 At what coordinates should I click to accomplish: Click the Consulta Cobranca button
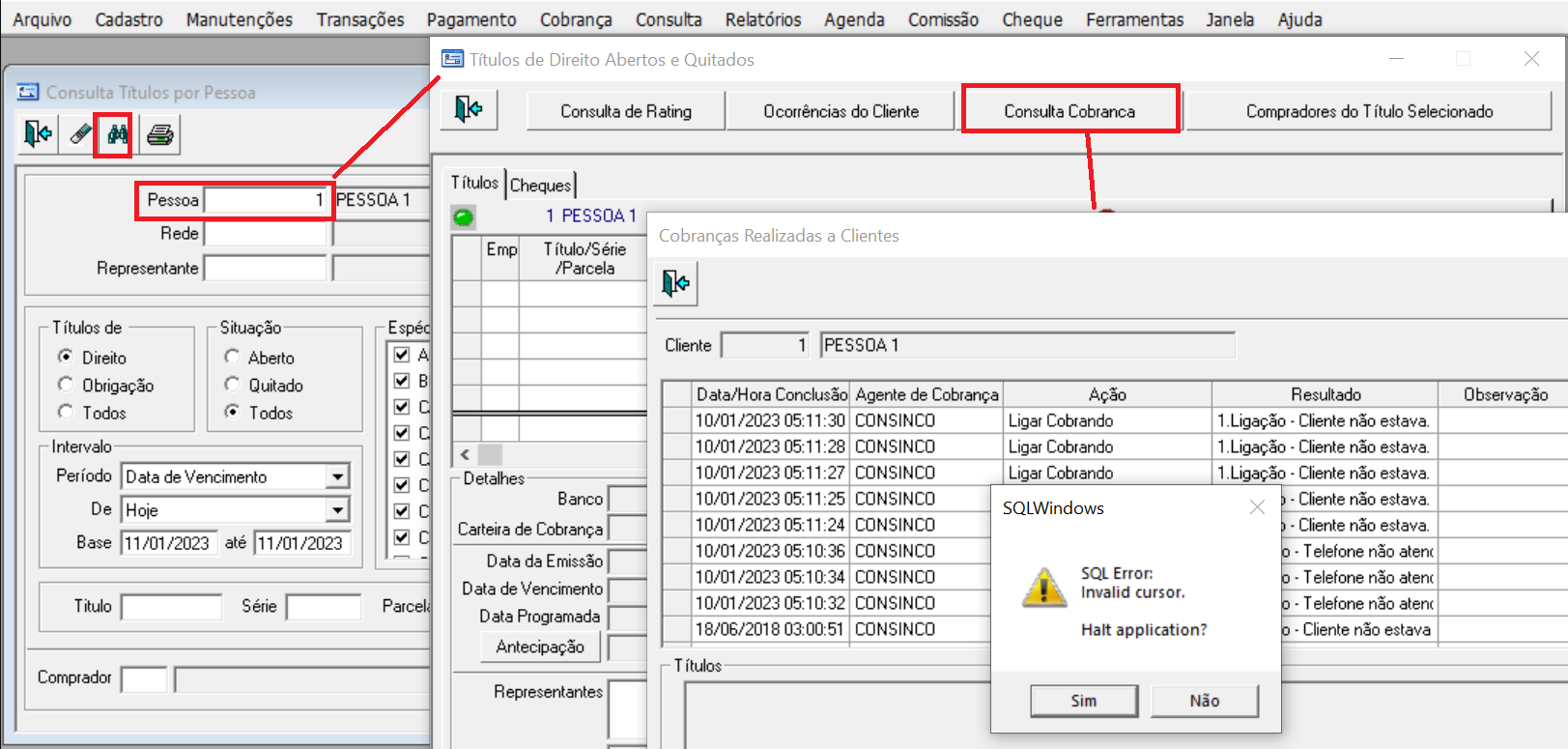(x=1069, y=111)
